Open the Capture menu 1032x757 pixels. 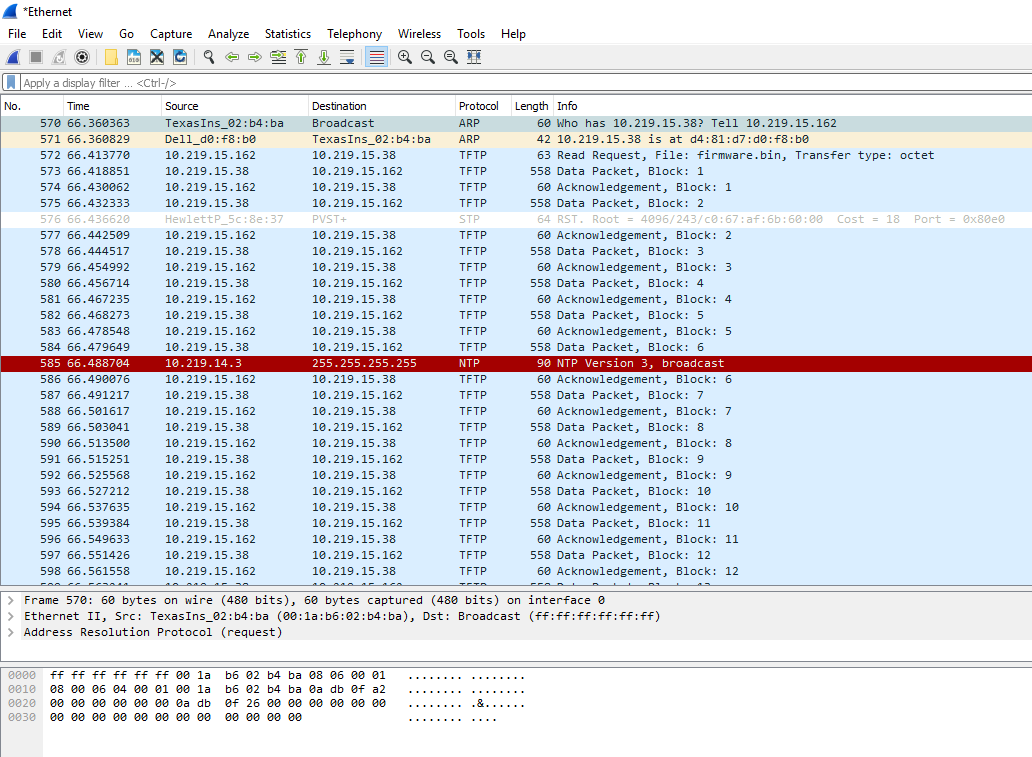(171, 34)
